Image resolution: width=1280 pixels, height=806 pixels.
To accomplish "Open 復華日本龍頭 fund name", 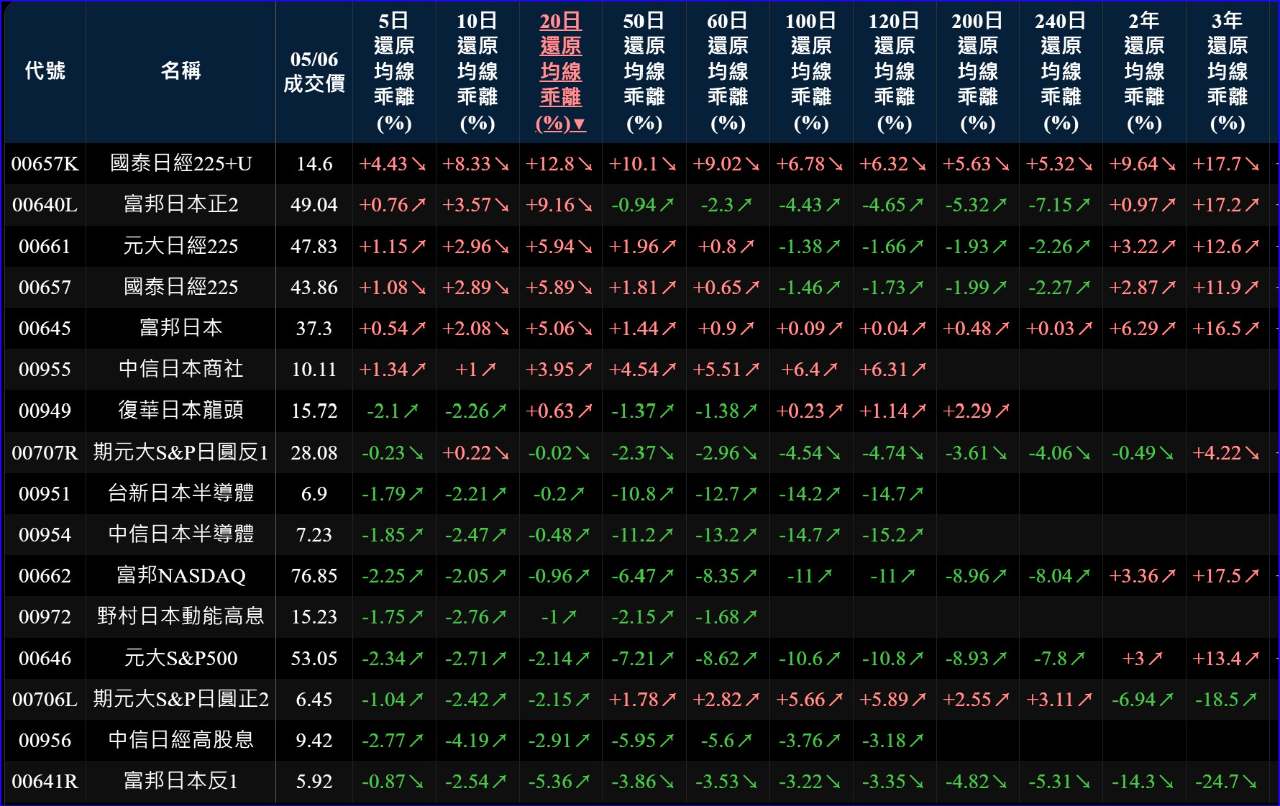I will (x=180, y=411).
